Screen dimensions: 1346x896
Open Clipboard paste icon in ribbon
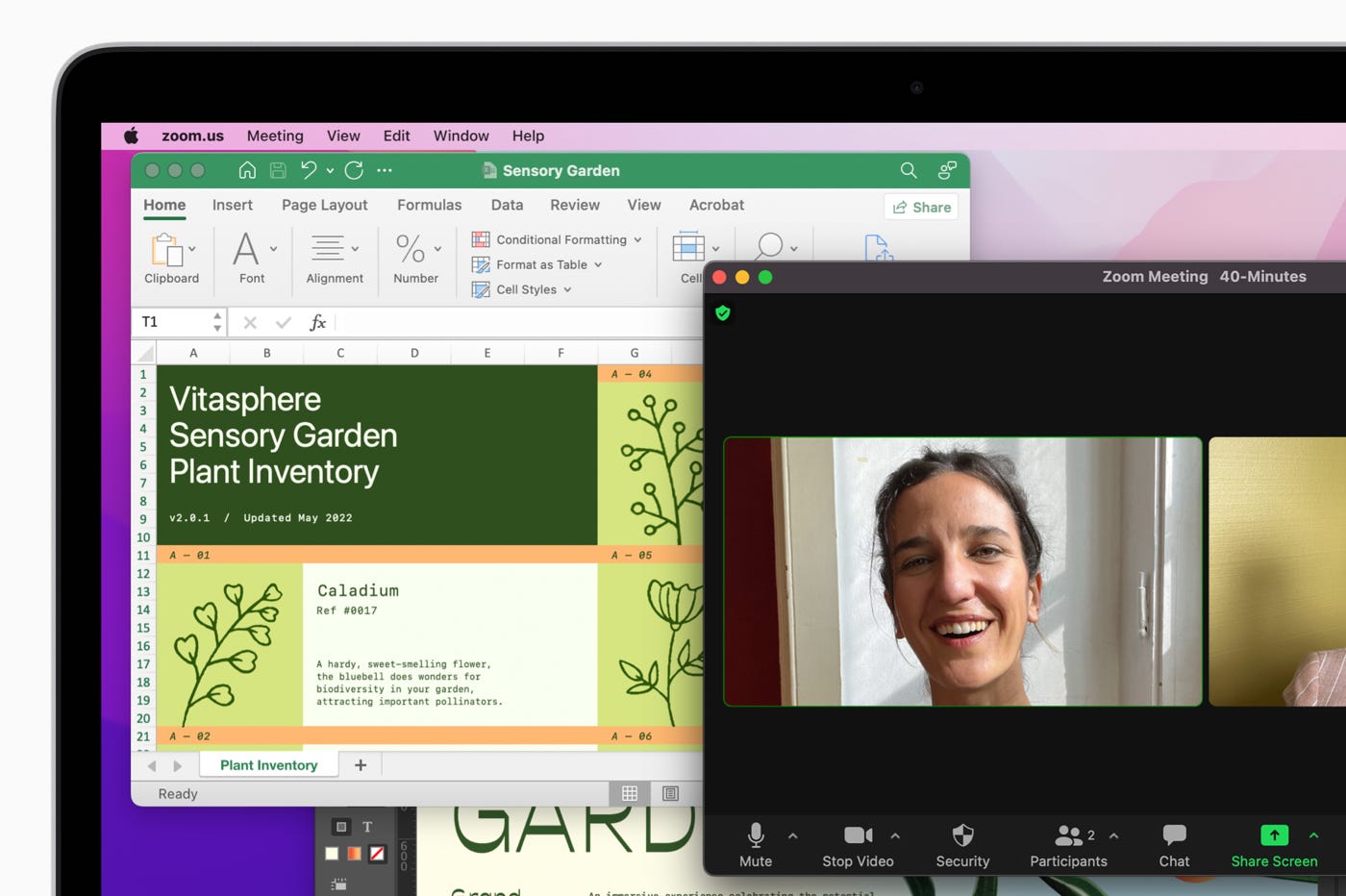[167, 249]
